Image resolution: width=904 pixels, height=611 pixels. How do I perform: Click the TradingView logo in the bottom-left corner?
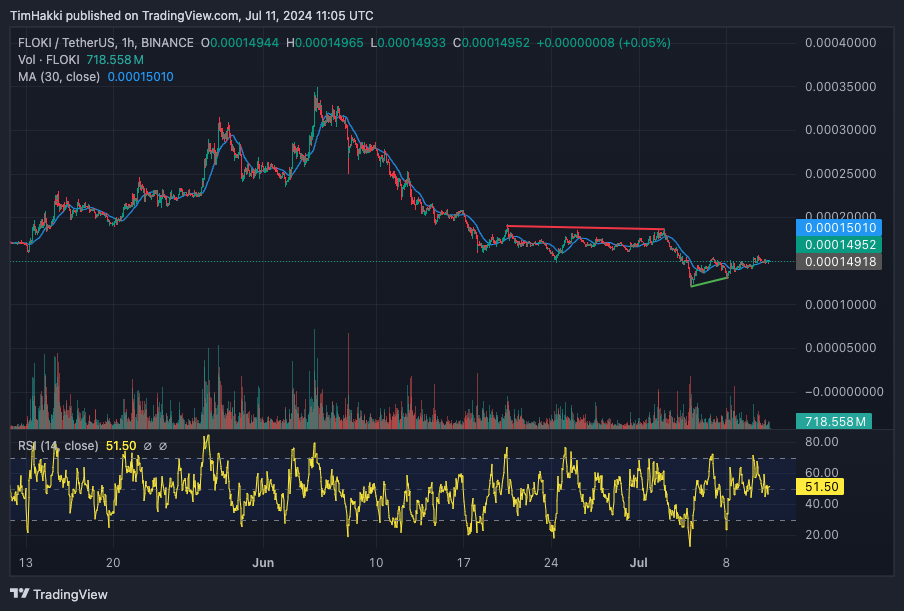click(60, 594)
